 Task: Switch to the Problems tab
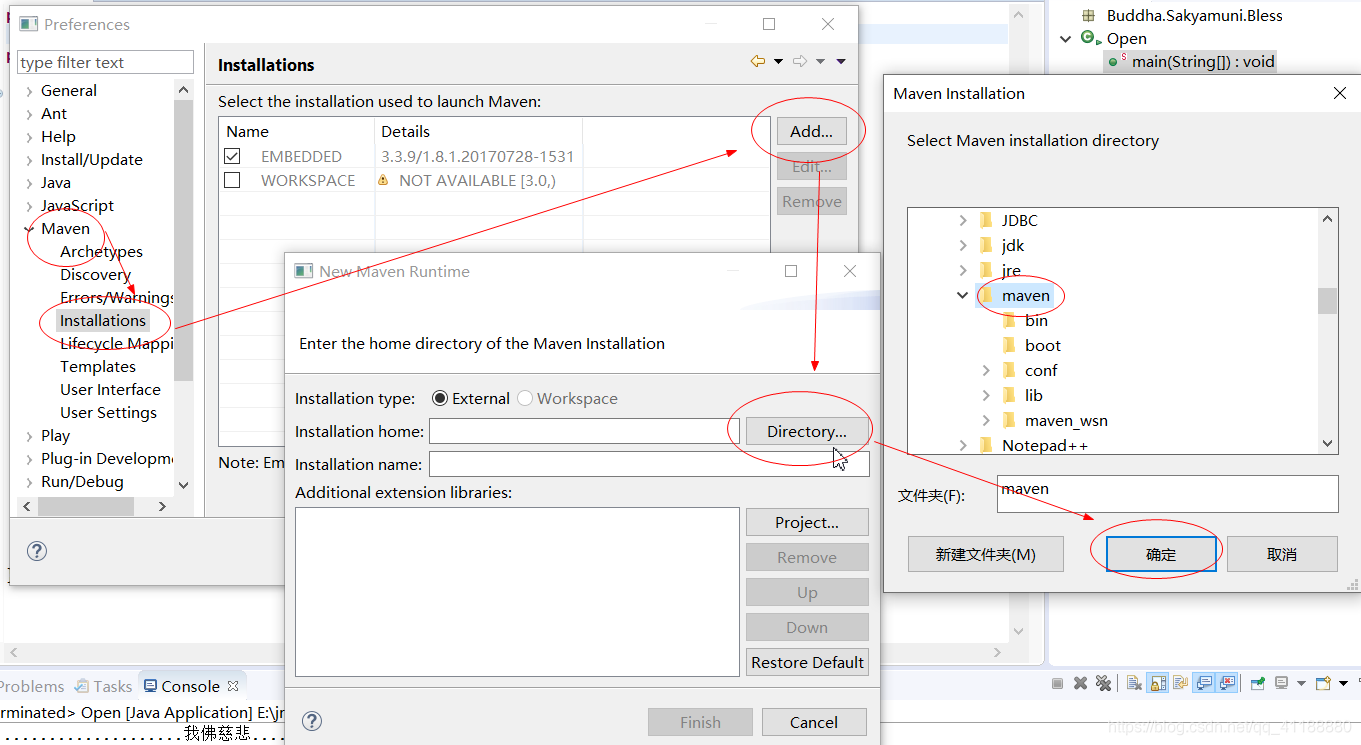click(x=32, y=686)
